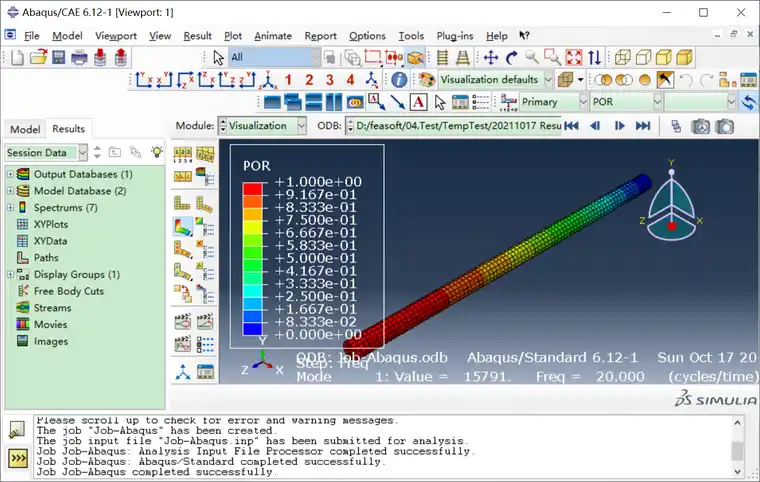Select the Magnify View tool
This screenshot has width=760, height=482.
532,58
